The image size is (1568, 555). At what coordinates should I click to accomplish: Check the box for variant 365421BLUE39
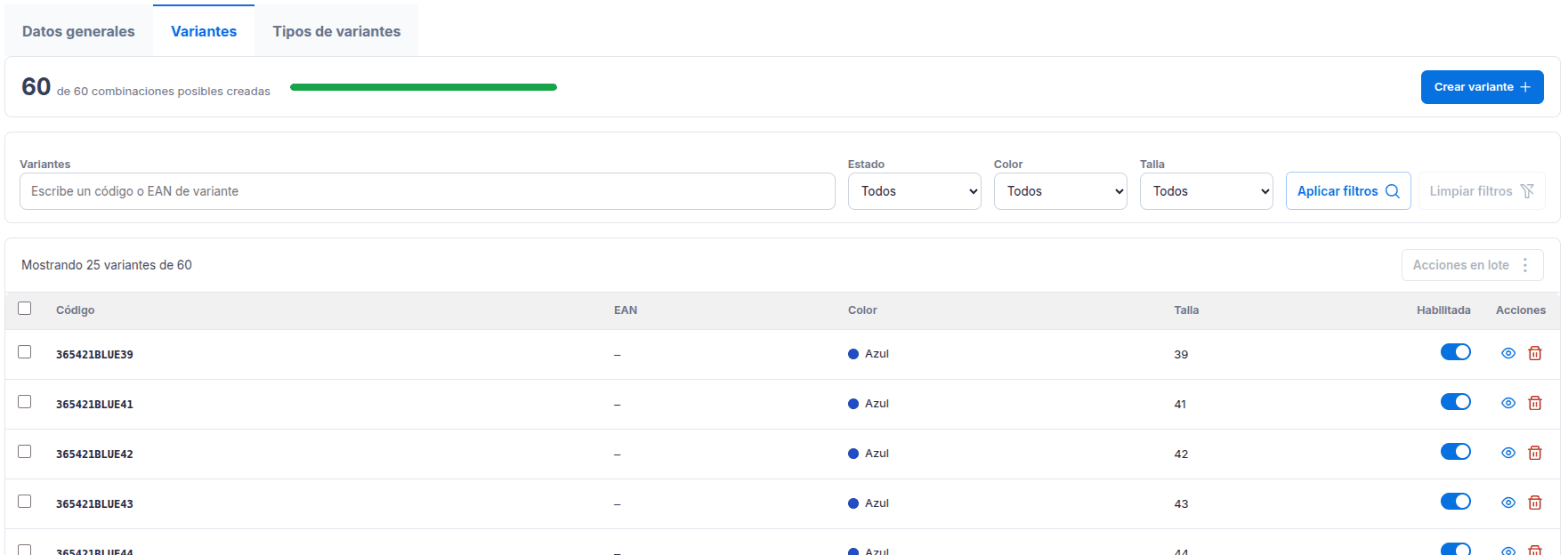pyautogui.click(x=25, y=352)
